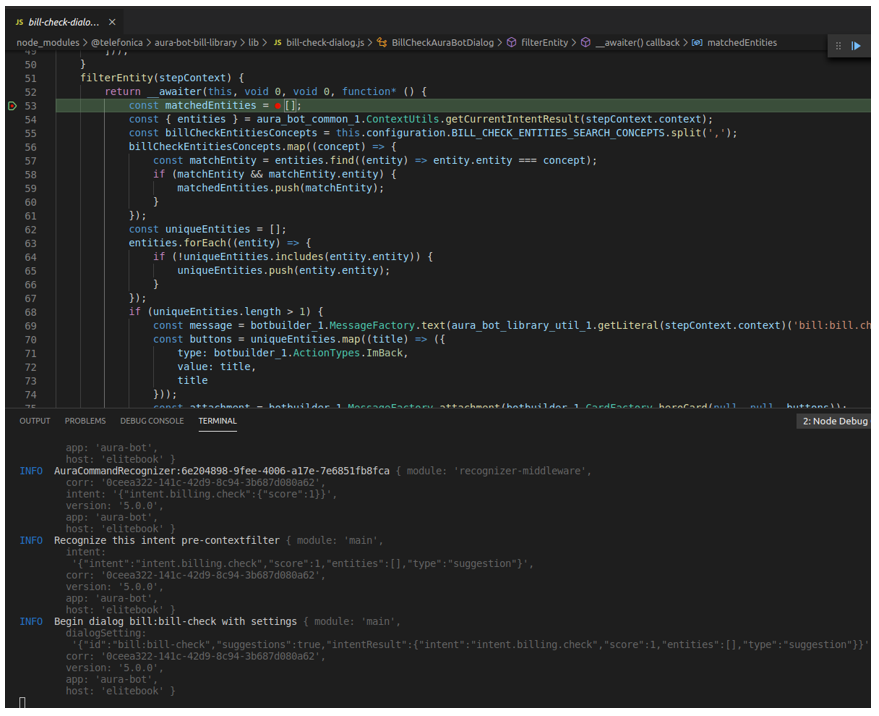
Task: Open bill-check-dialog.js breadcrumb segment
Action: (325, 43)
